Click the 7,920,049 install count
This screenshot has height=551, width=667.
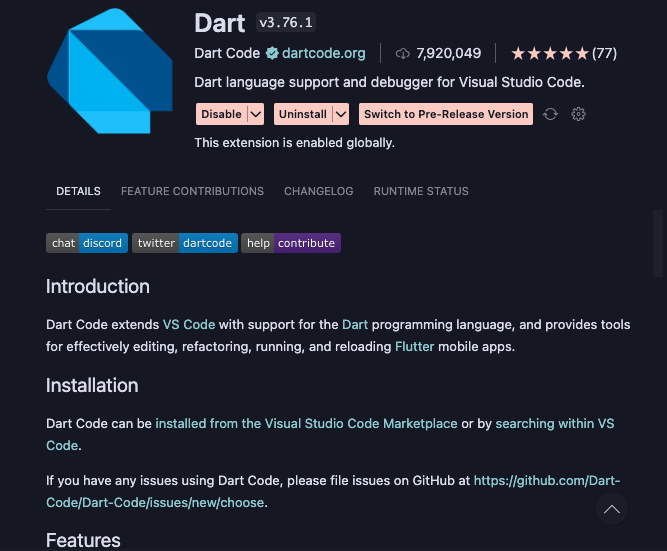[448, 53]
